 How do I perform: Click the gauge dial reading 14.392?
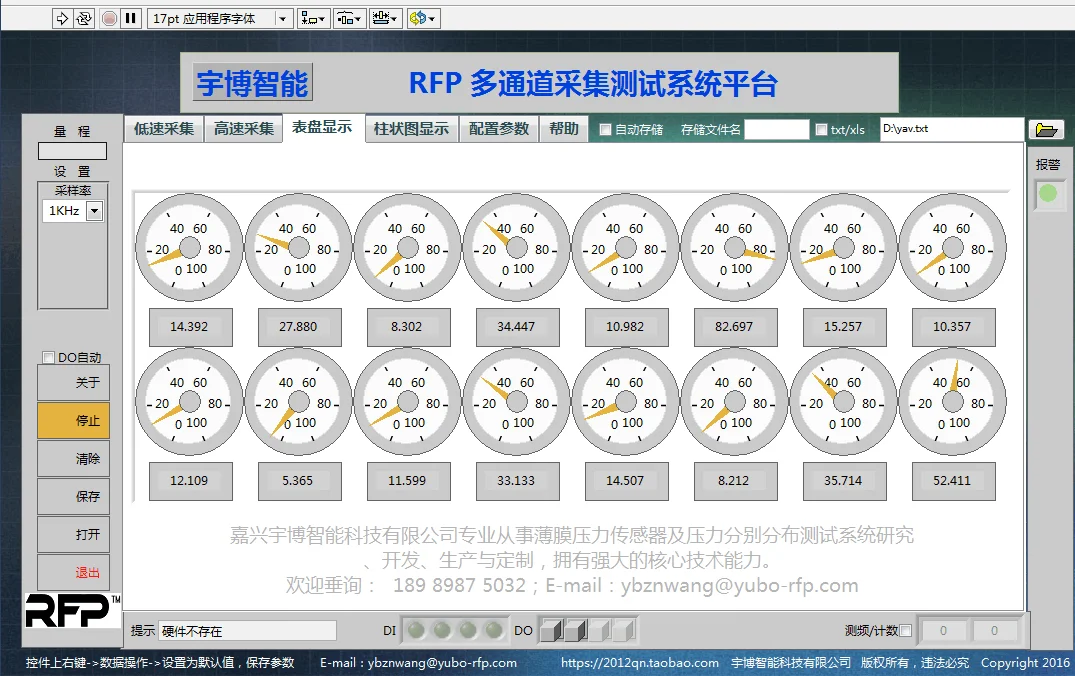[189, 248]
